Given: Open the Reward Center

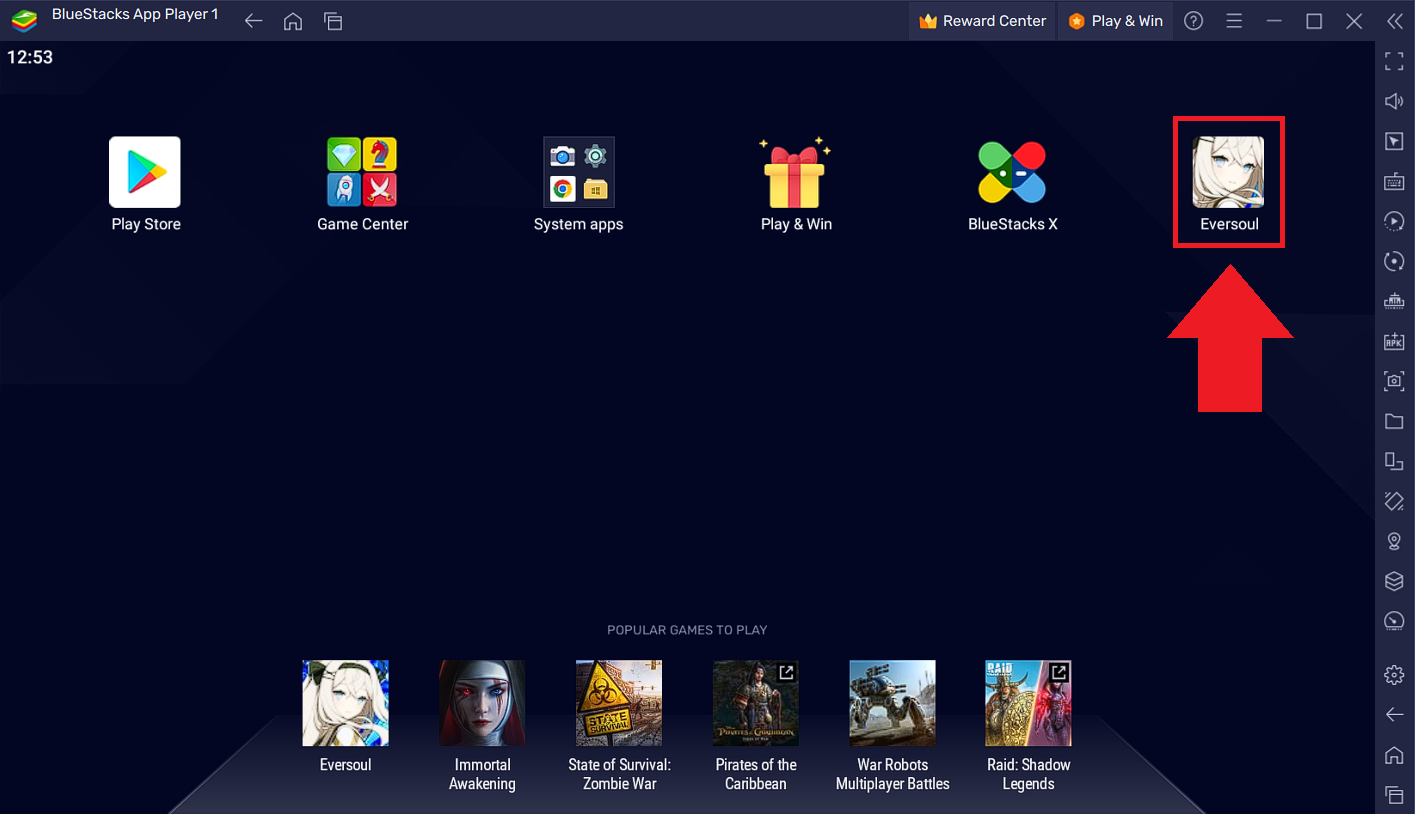Looking at the screenshot, I should (982, 21).
